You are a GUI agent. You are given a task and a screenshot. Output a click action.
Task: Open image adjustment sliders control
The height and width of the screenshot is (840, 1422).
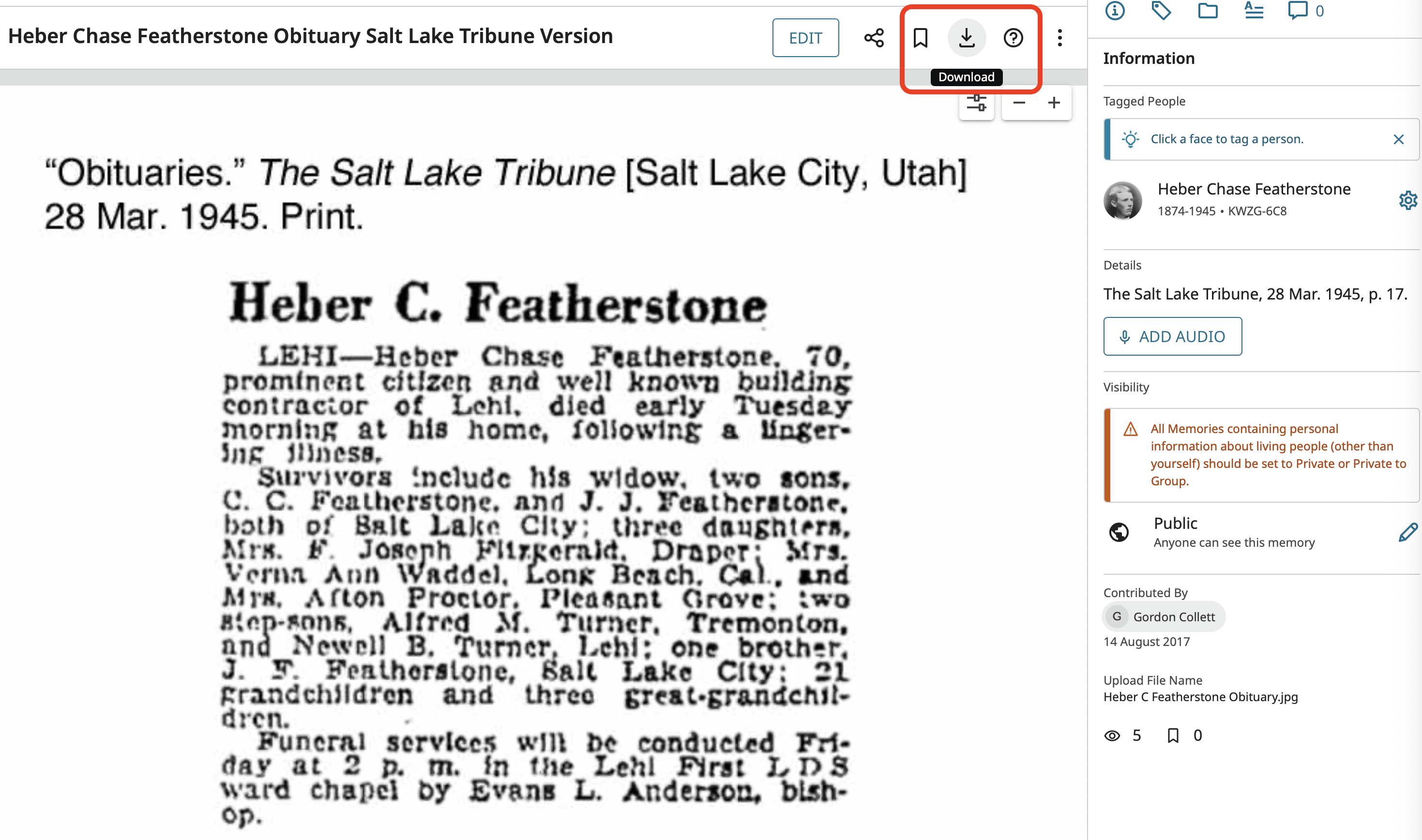coord(977,103)
